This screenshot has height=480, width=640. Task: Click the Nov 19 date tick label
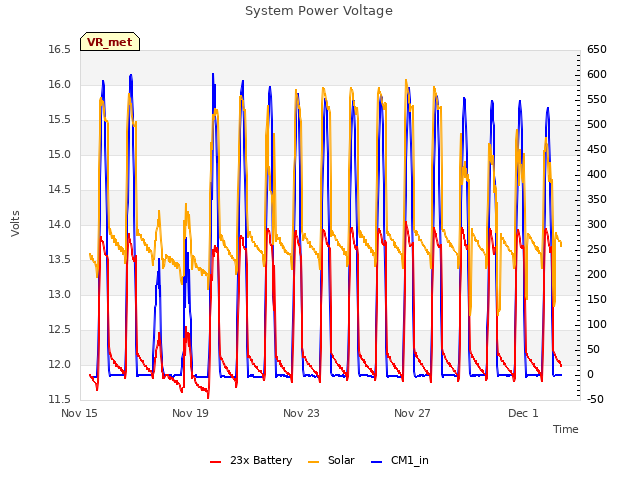[x=190, y=413]
